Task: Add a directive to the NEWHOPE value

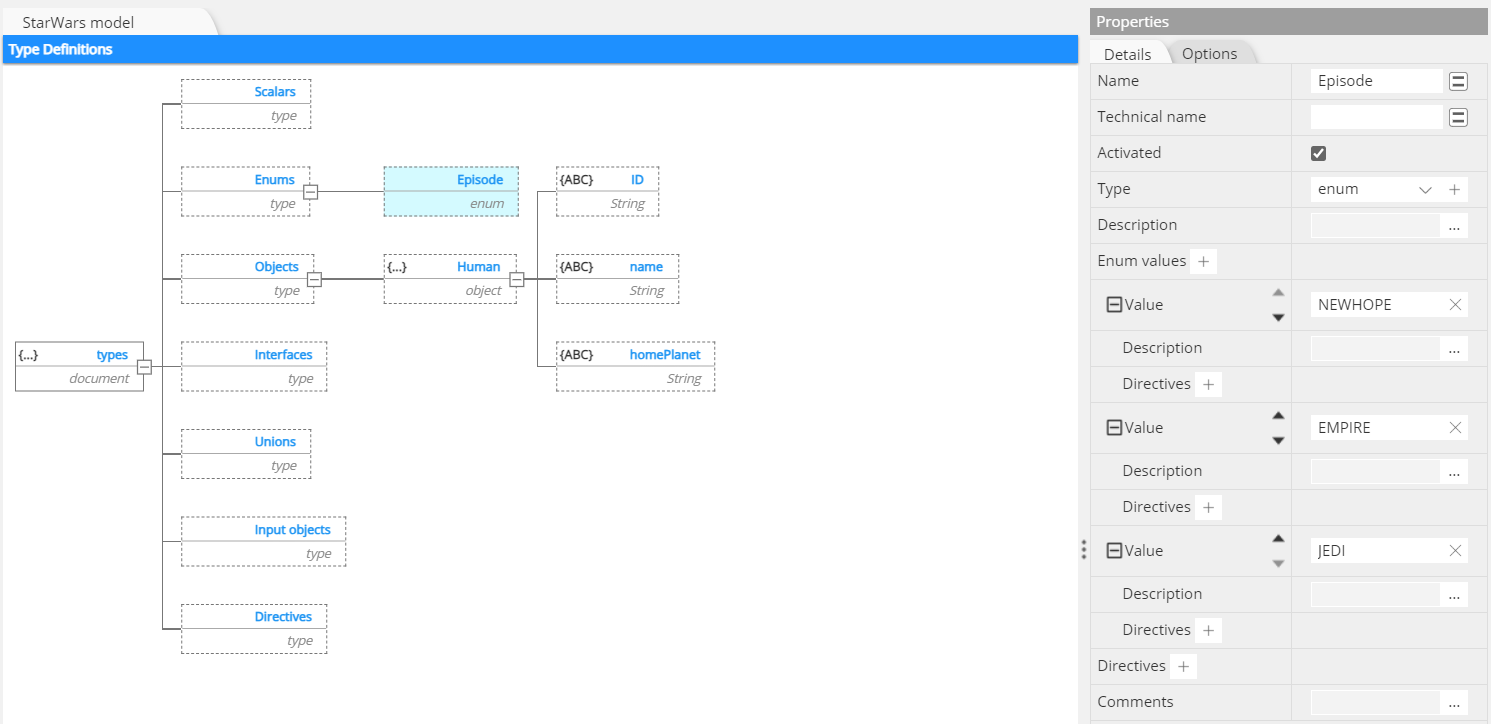Action: [x=1209, y=384]
